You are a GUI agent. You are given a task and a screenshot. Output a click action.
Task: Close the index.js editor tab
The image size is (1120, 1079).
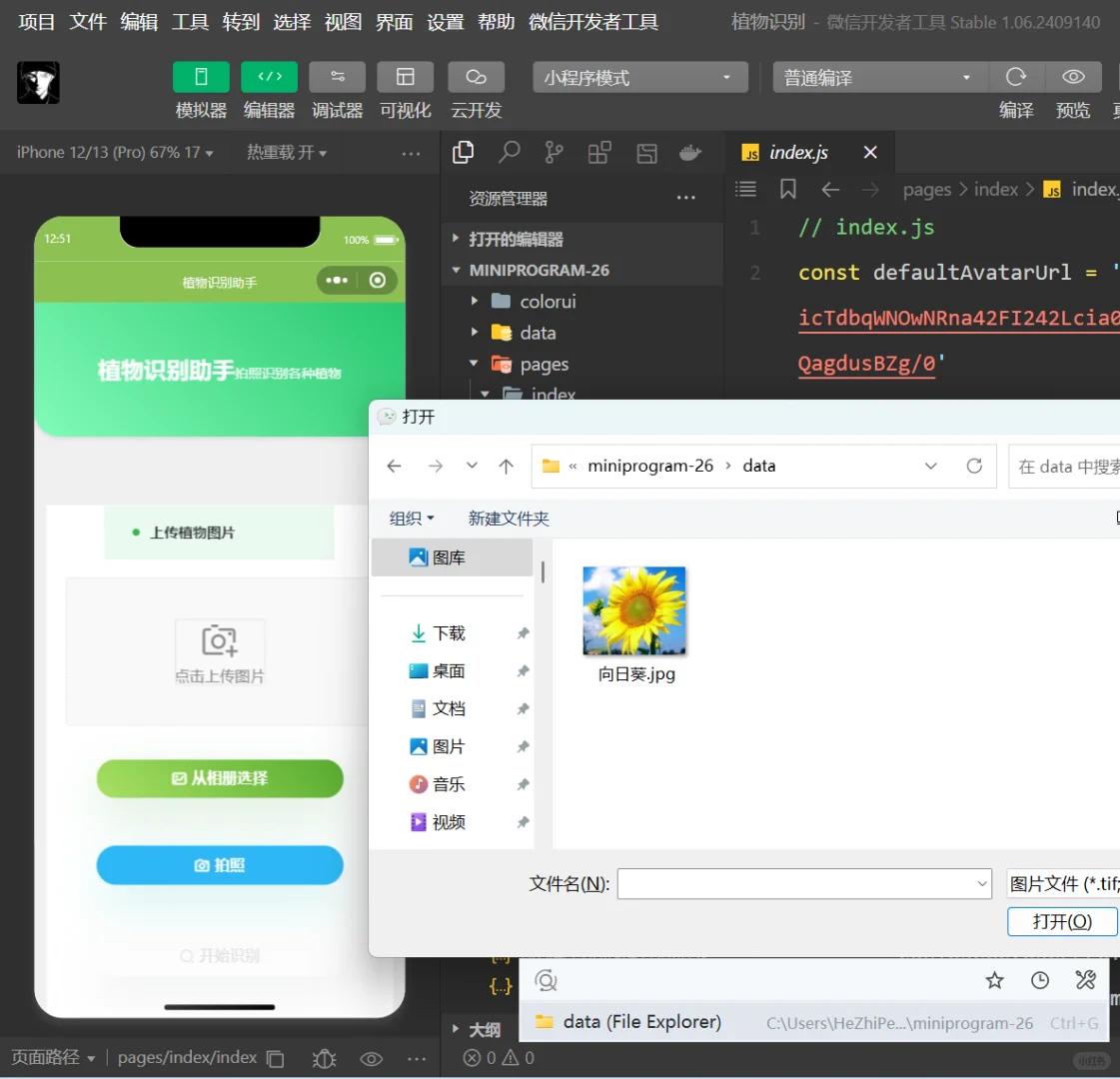870,152
